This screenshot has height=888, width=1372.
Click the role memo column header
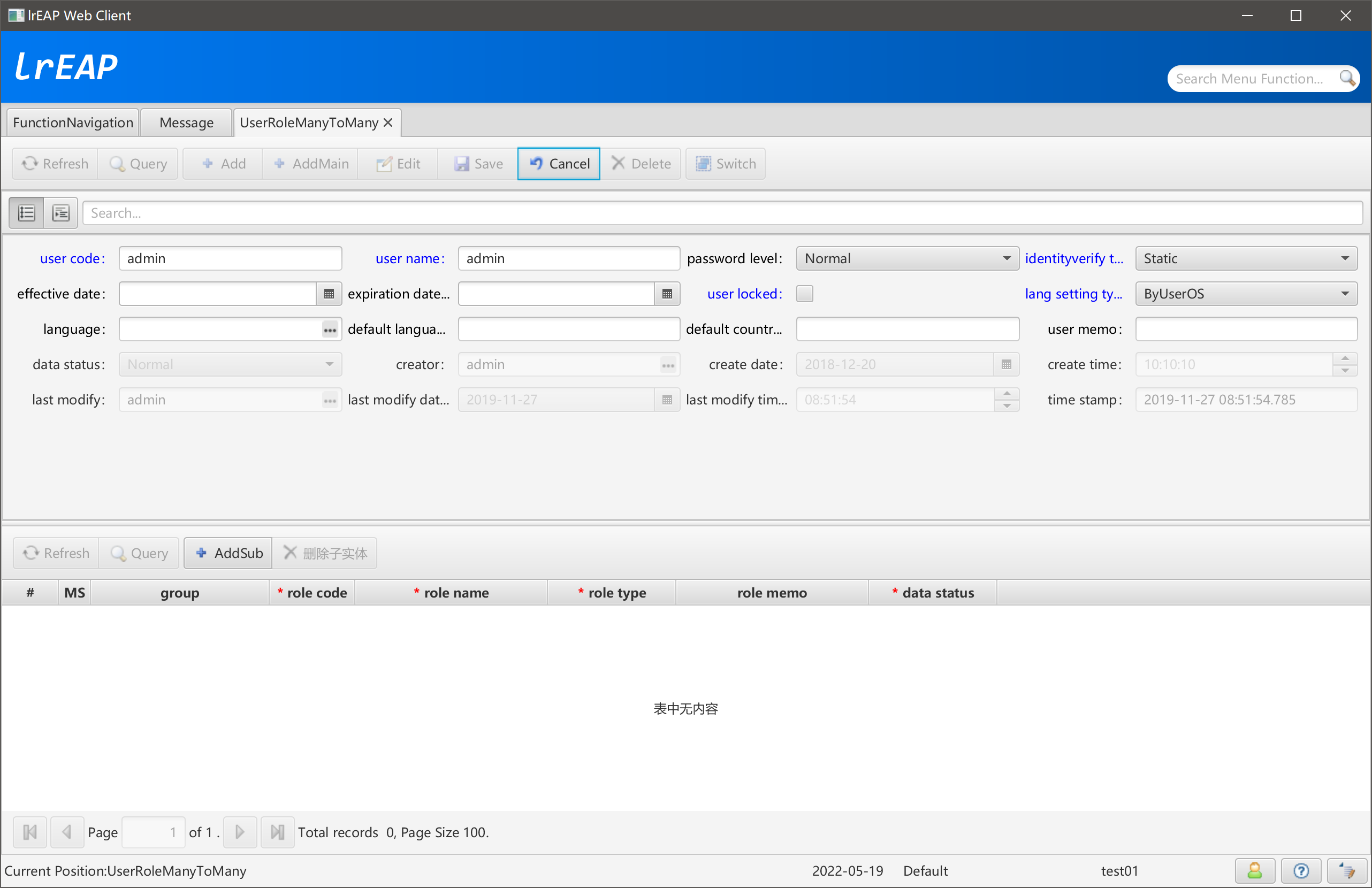[772, 593]
